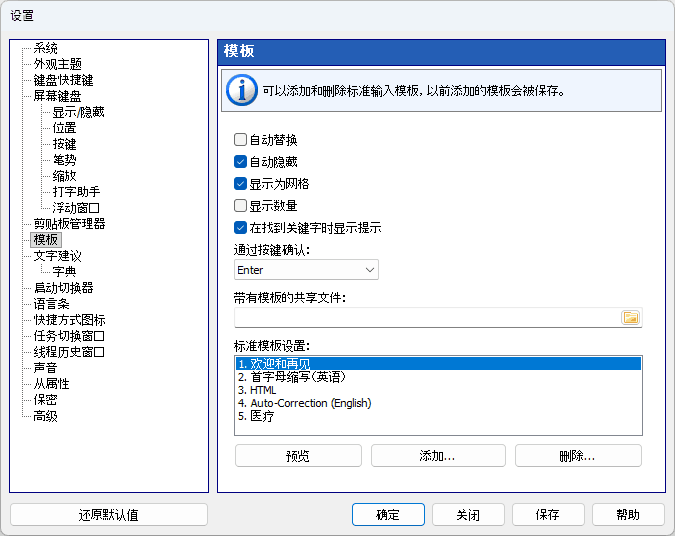Uncheck the 自动隐藏 checkbox

pos(240,161)
